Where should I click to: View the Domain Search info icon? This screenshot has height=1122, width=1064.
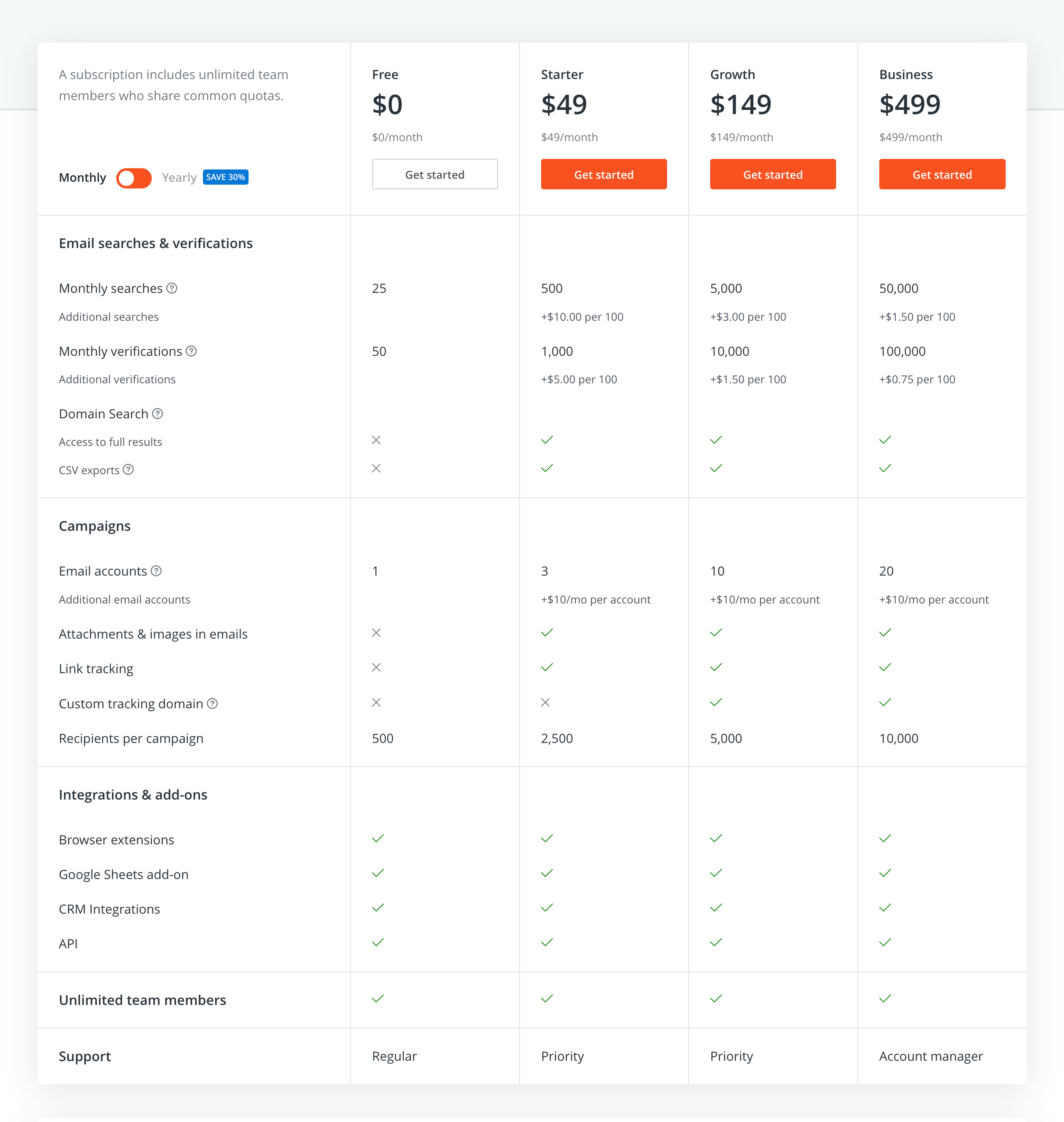(158, 414)
